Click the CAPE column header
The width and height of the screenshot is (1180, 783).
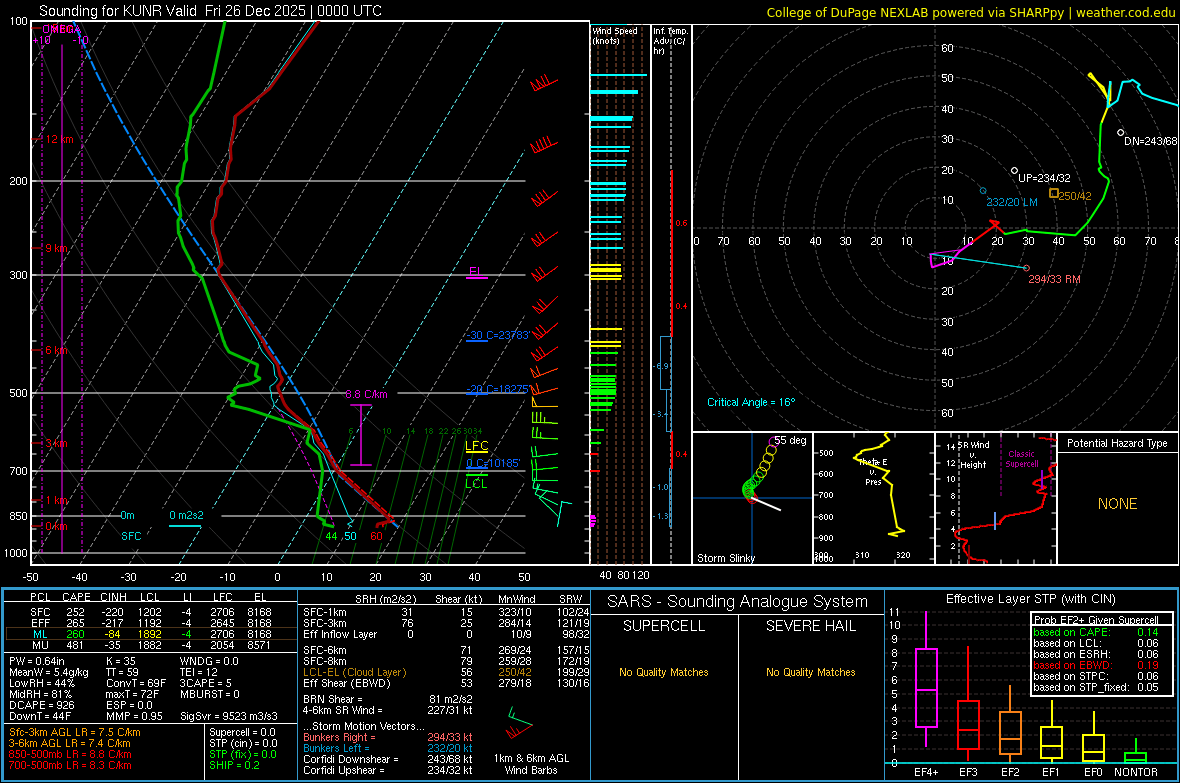click(x=76, y=597)
